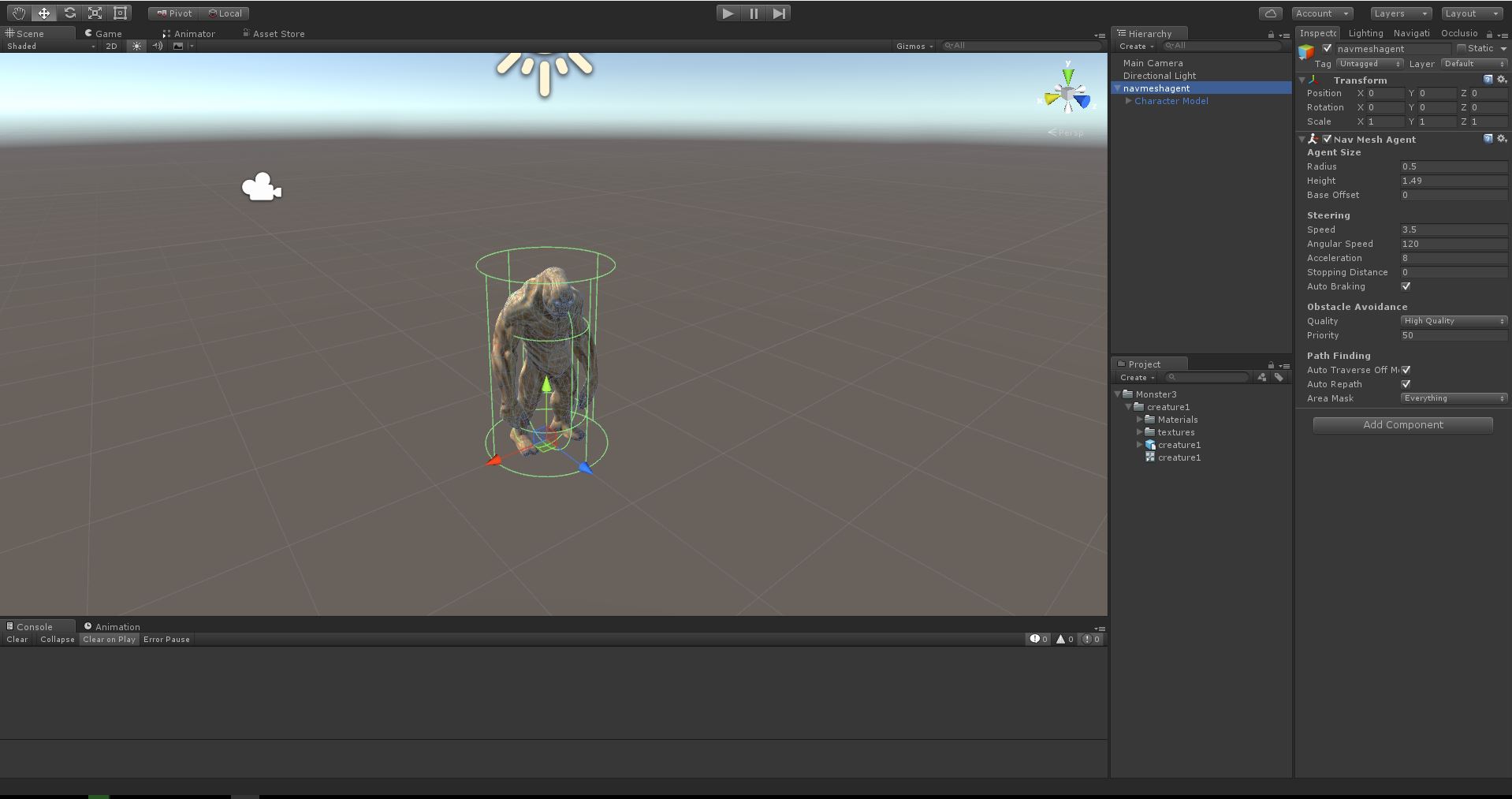The height and width of the screenshot is (799, 1512).
Task: Select the camera gizmo in scene
Action: pyautogui.click(x=261, y=188)
